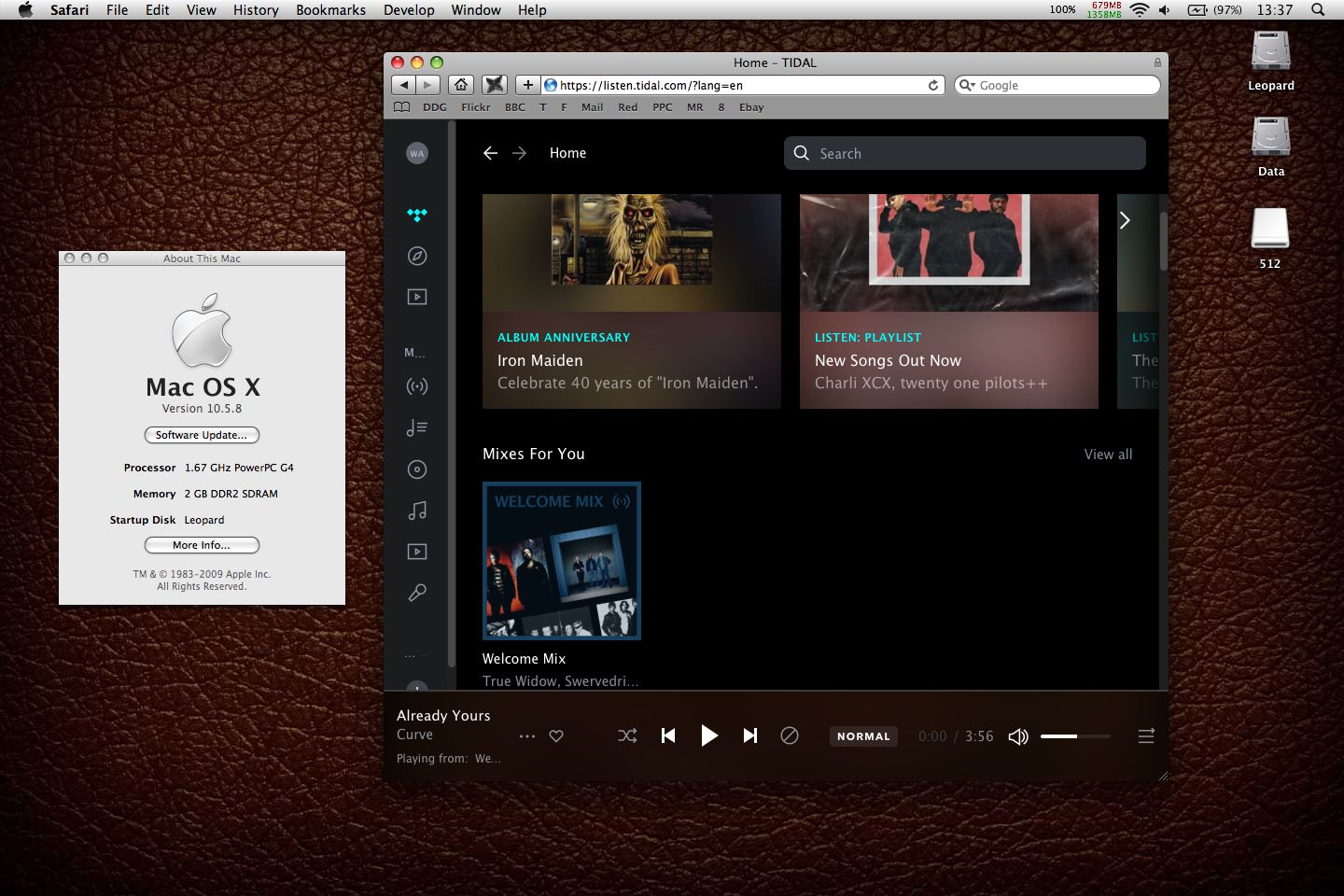Click View all for Mixes For You

(x=1108, y=455)
